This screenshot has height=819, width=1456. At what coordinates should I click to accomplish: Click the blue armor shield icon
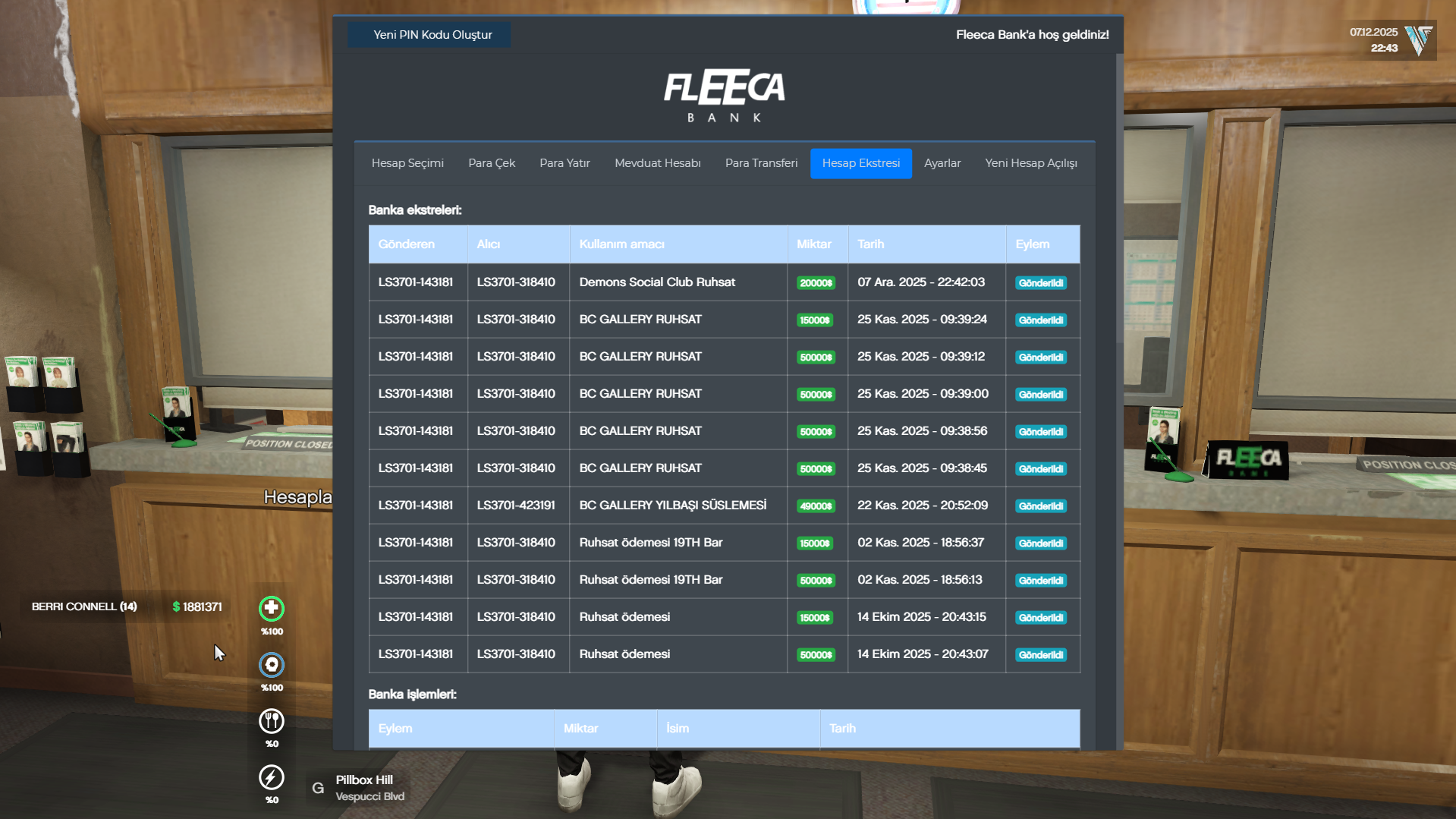[272, 665]
